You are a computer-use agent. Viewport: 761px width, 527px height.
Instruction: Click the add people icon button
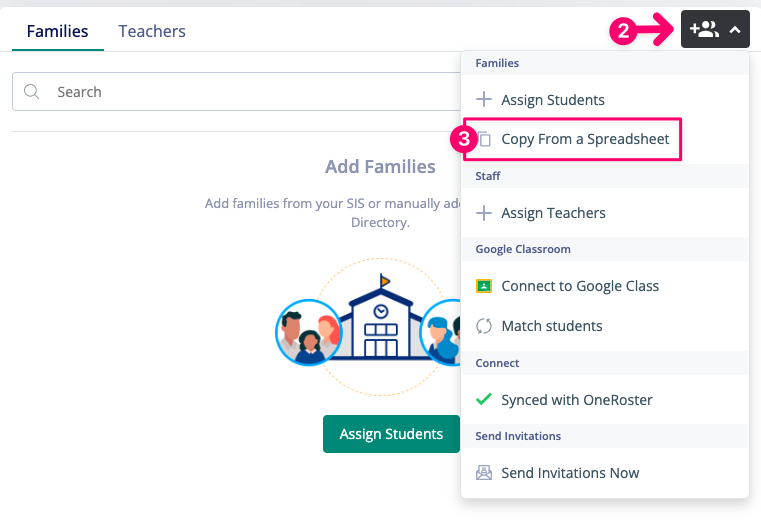point(704,30)
